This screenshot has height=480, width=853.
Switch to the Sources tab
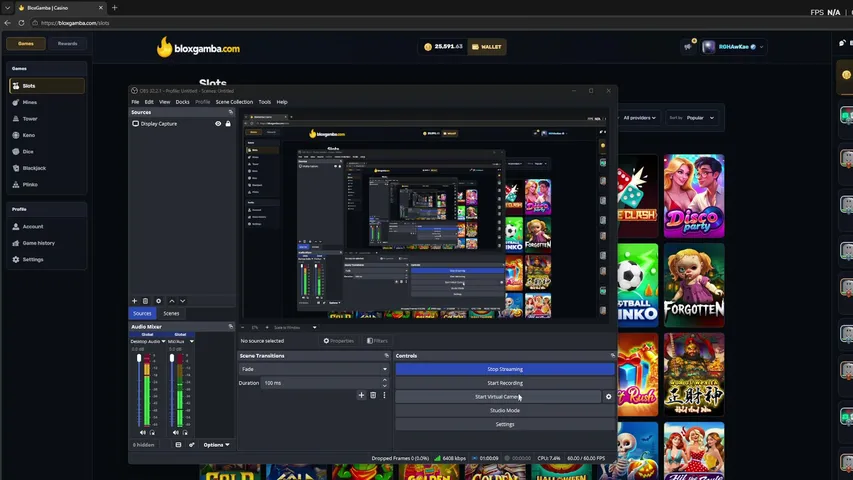click(x=143, y=313)
